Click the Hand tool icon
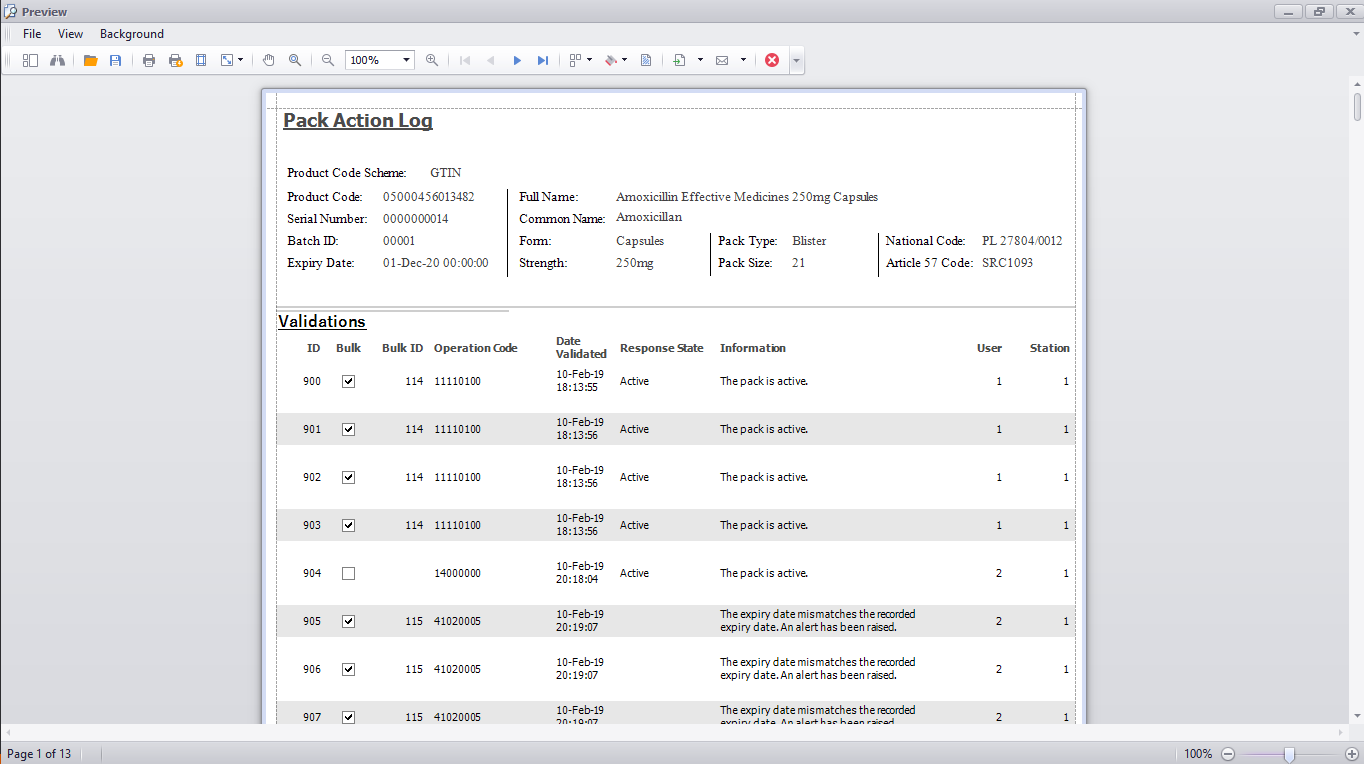The image size is (1364, 764). (268, 60)
